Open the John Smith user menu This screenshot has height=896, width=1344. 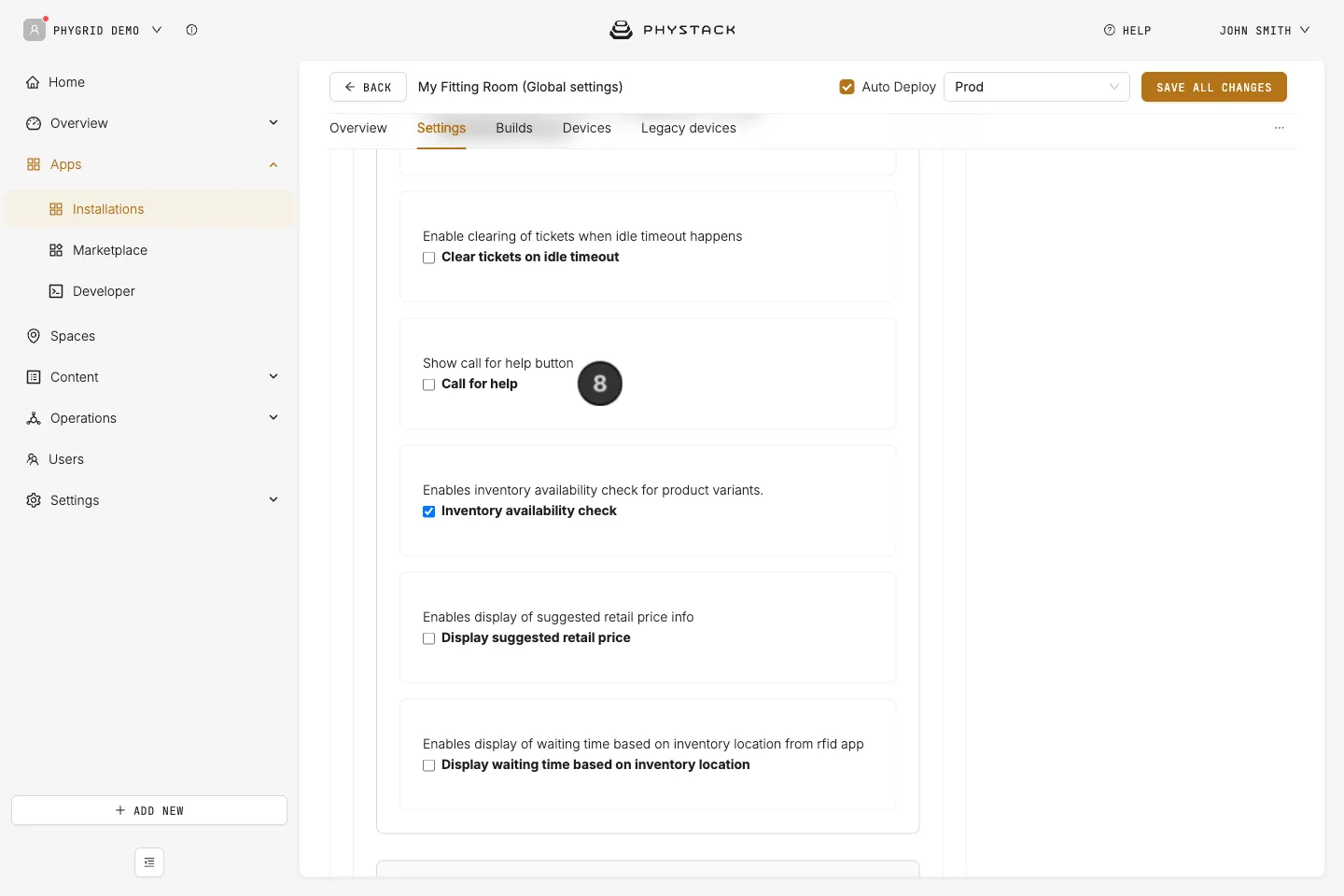1265,30
